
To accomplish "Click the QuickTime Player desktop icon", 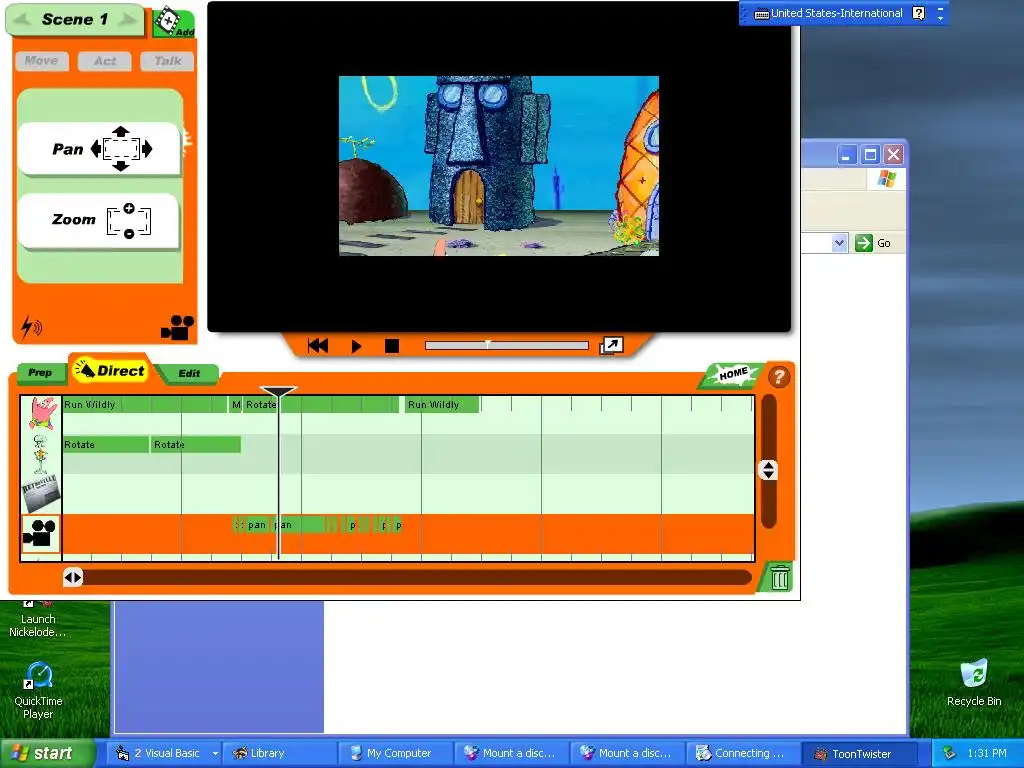I will coord(39,690).
